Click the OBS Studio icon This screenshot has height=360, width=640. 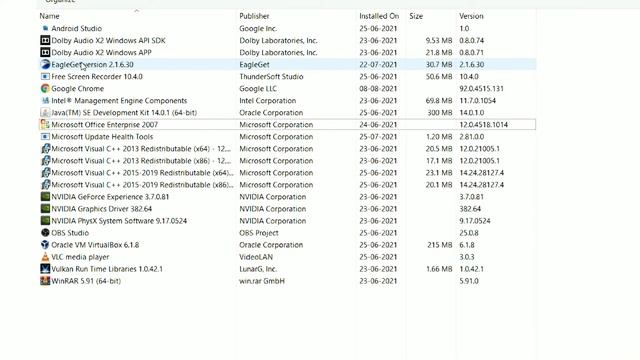point(45,233)
